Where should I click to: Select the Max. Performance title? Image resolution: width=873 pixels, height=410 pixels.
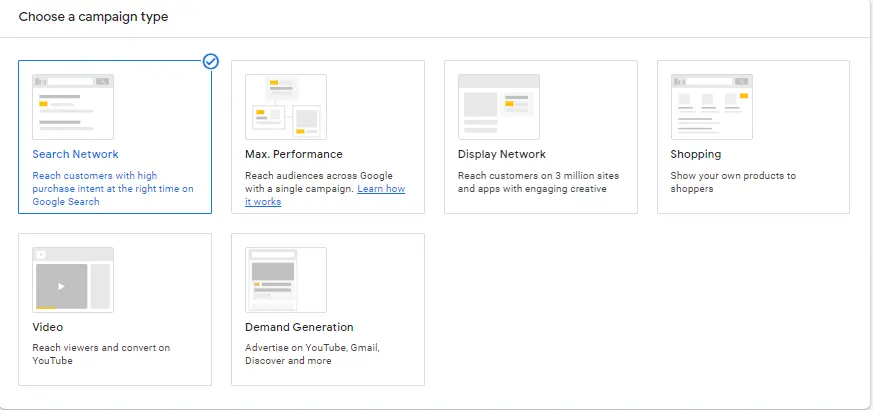pyautogui.click(x=294, y=154)
